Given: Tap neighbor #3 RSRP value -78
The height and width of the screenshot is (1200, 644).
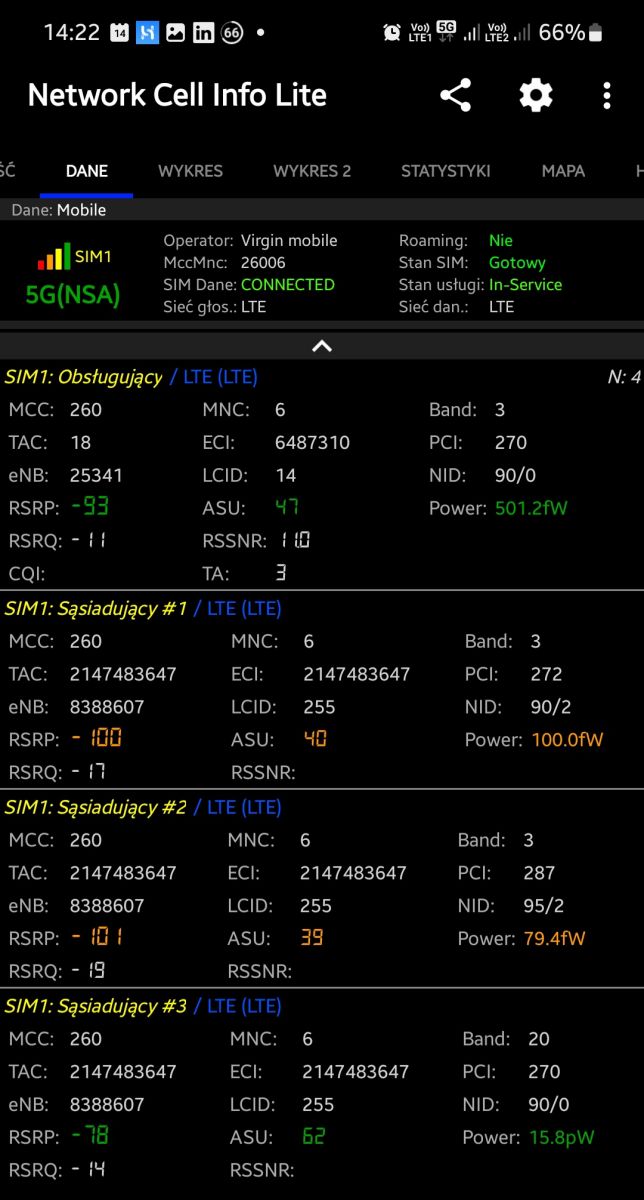Looking at the screenshot, I should [89, 1136].
